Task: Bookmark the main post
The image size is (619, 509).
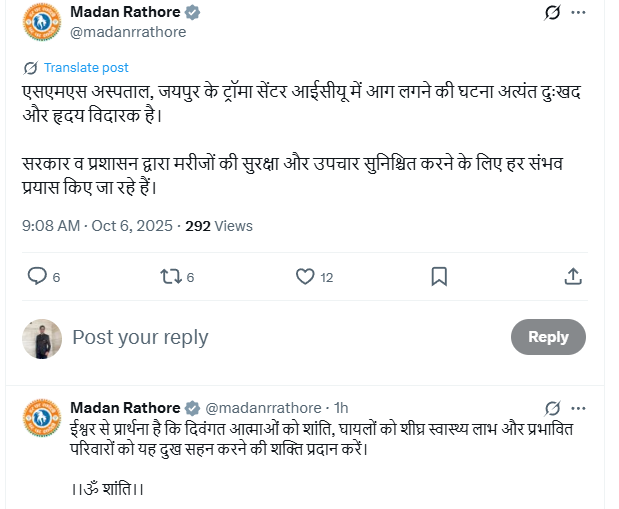Action: coord(439,276)
